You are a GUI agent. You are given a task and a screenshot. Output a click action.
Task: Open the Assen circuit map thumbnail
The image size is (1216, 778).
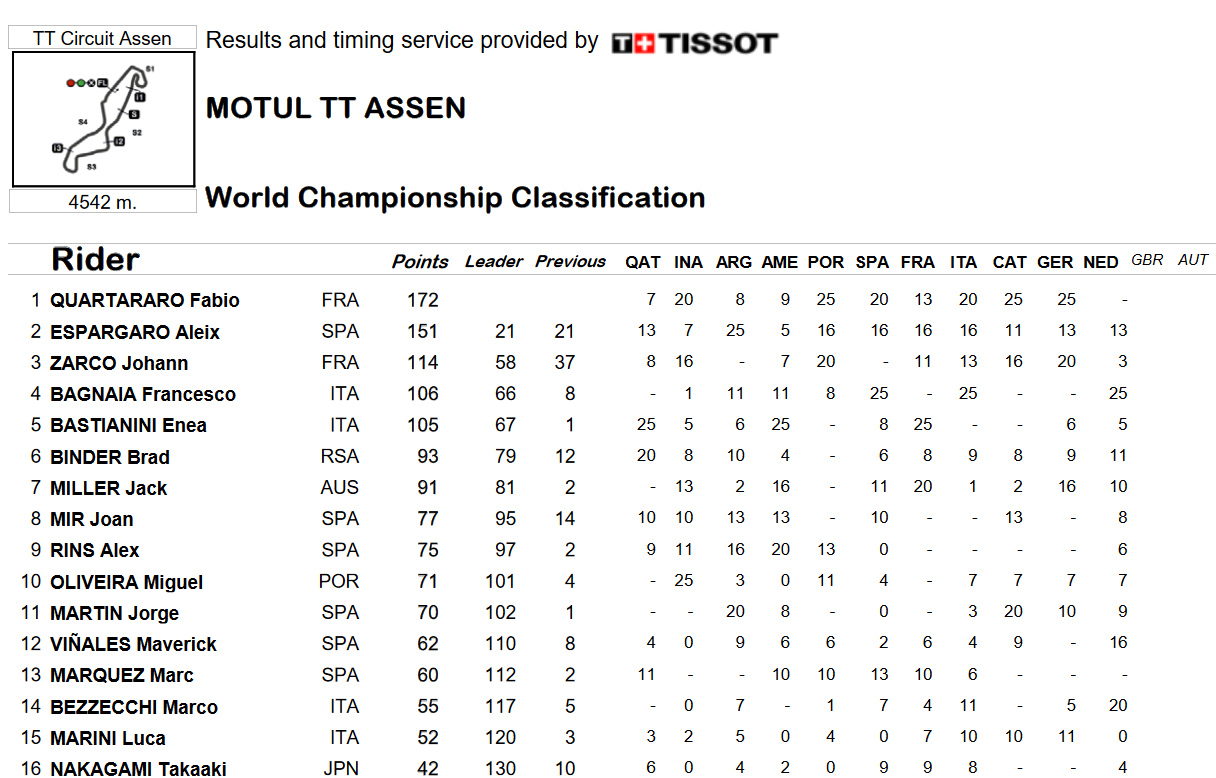click(104, 120)
